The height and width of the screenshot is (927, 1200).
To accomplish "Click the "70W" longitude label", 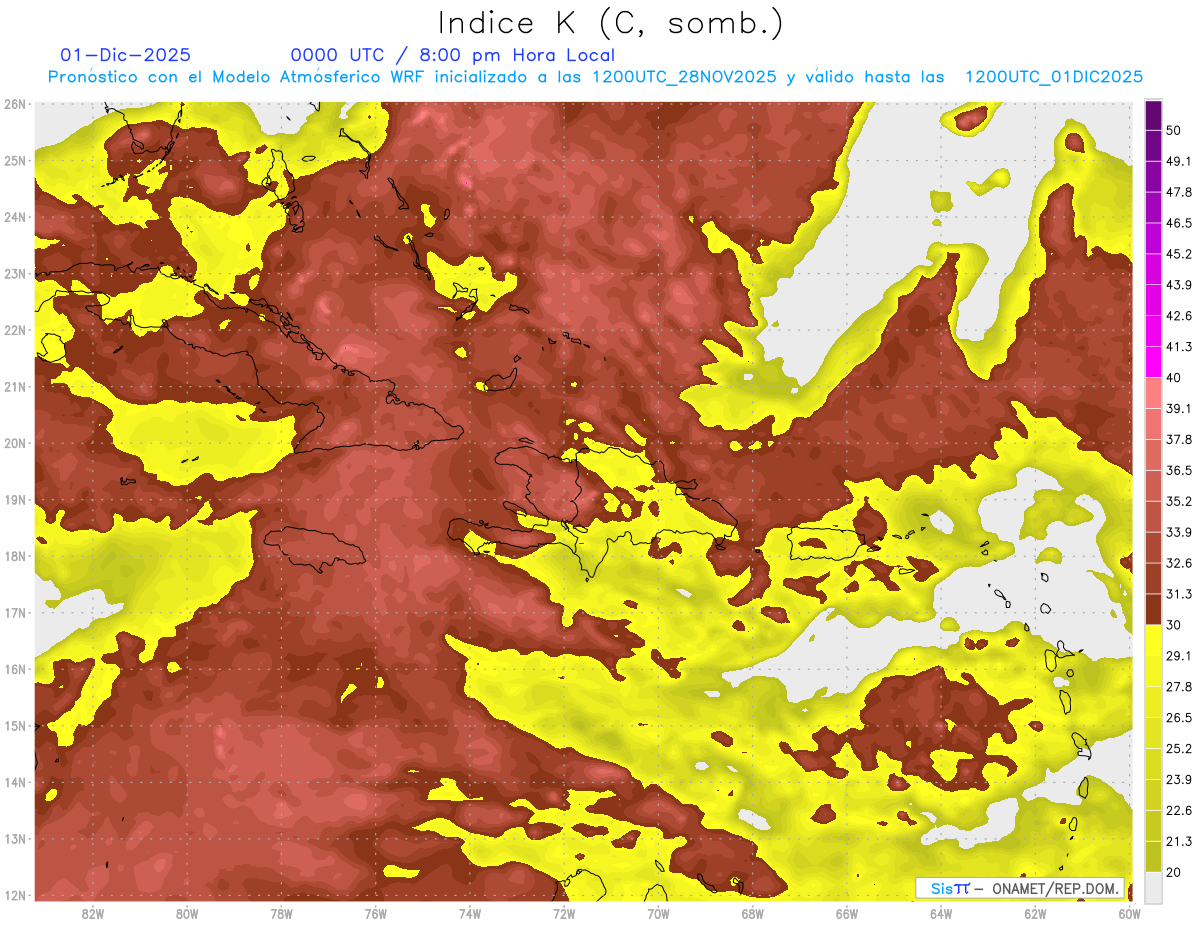I will pyautogui.click(x=658, y=913).
